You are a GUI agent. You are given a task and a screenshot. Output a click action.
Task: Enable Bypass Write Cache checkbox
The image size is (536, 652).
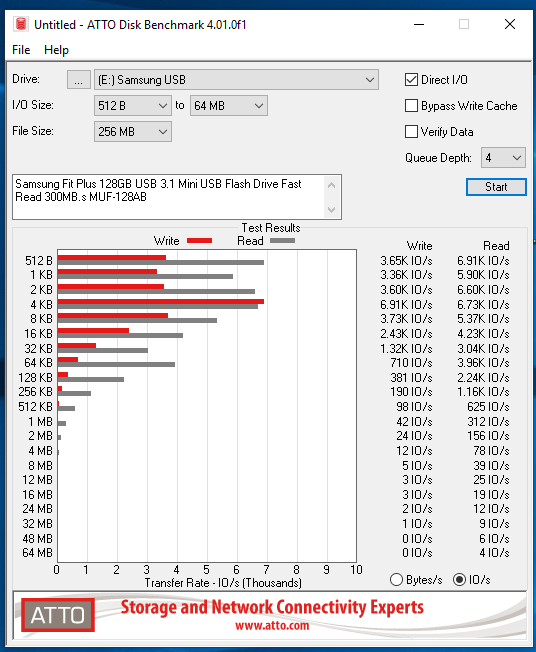[411, 106]
